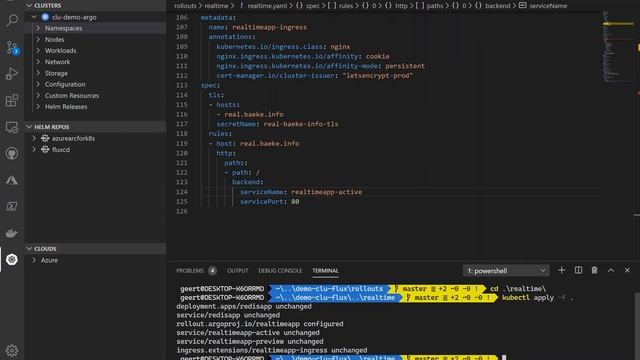Click the real-baeke-info-tls secretName value
The height and width of the screenshot is (360, 640).
tap(301, 124)
